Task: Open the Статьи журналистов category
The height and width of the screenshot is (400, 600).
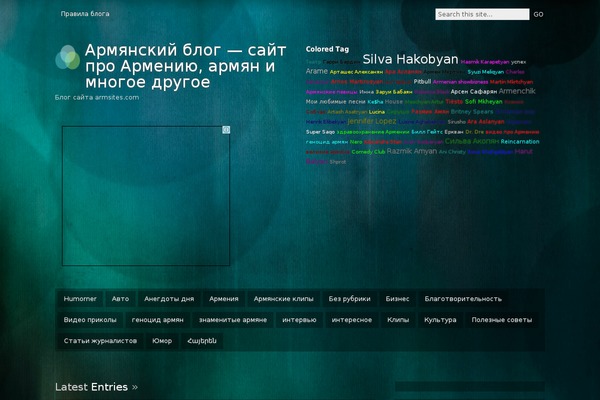Action: coord(100,341)
